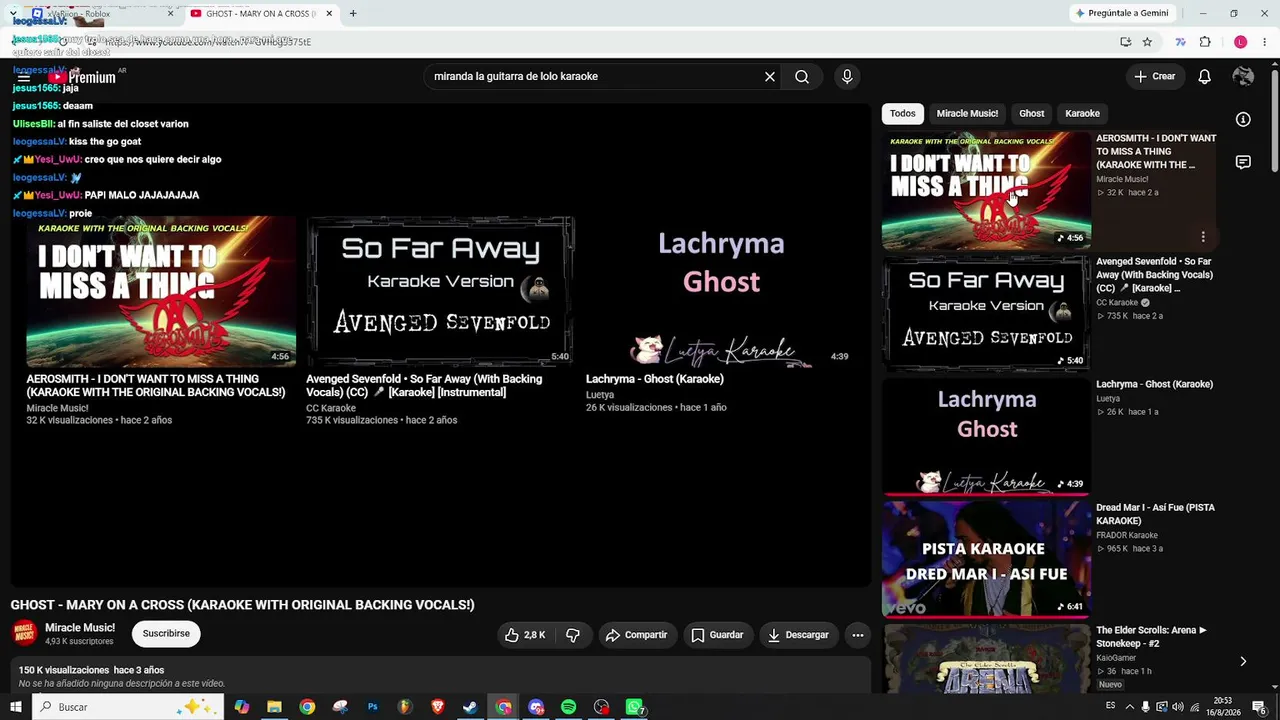
Task: Open Chrome's three-dot menu
Action: pos(1266,42)
